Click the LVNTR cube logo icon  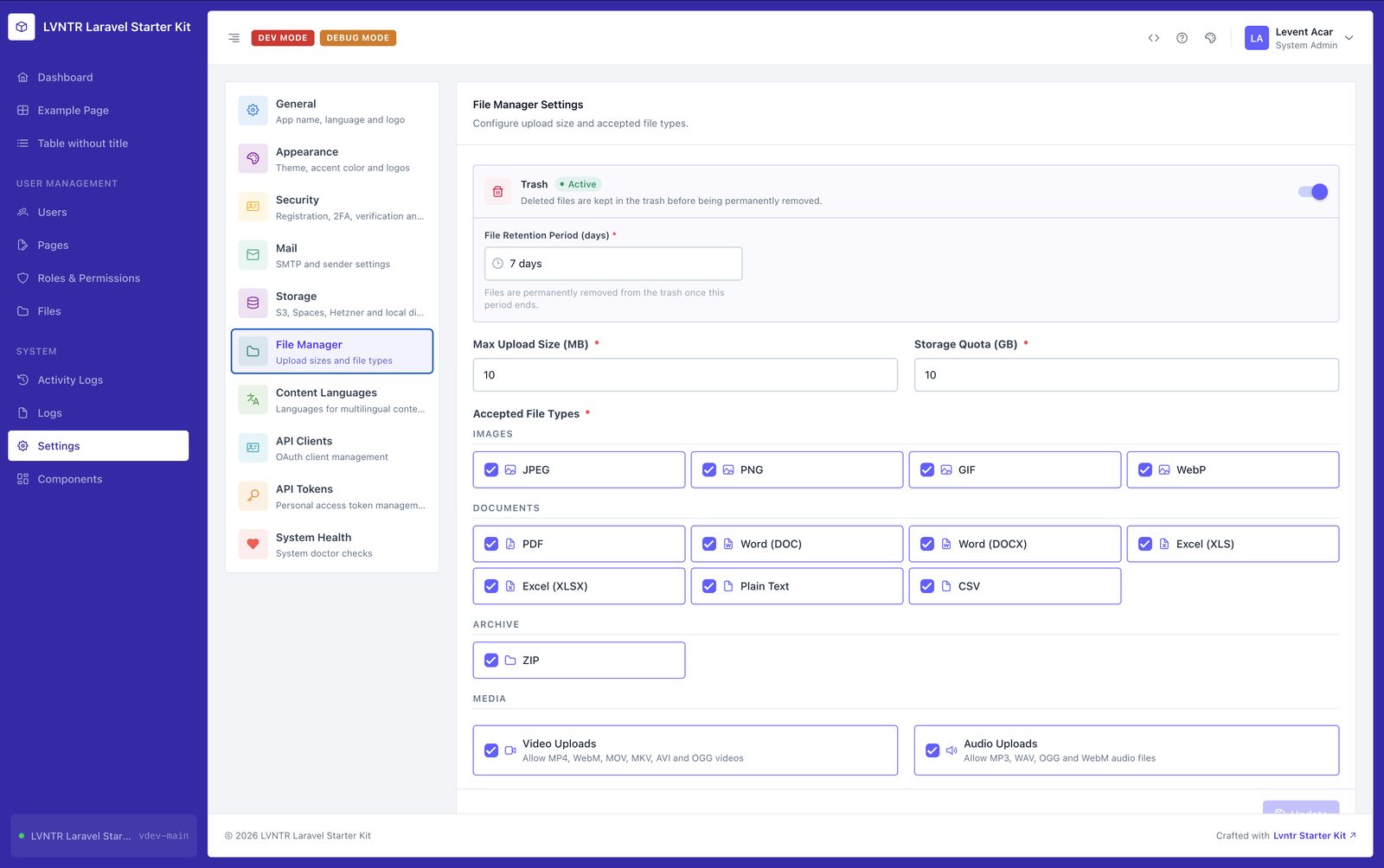[x=22, y=27]
